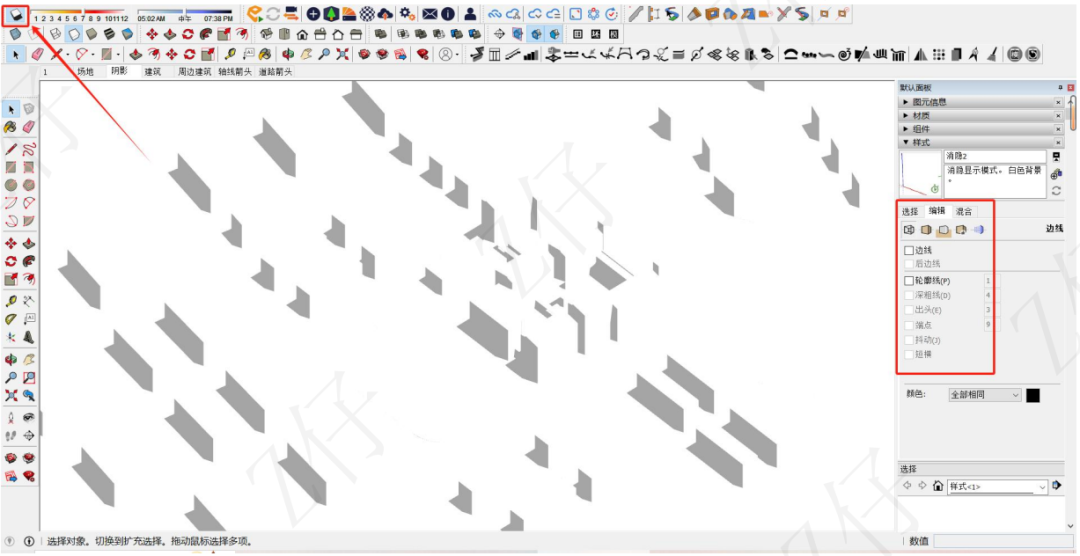Select the X-ray face style icon
Image resolution: width=1080 pixels, height=556 pixels.
[14, 33]
